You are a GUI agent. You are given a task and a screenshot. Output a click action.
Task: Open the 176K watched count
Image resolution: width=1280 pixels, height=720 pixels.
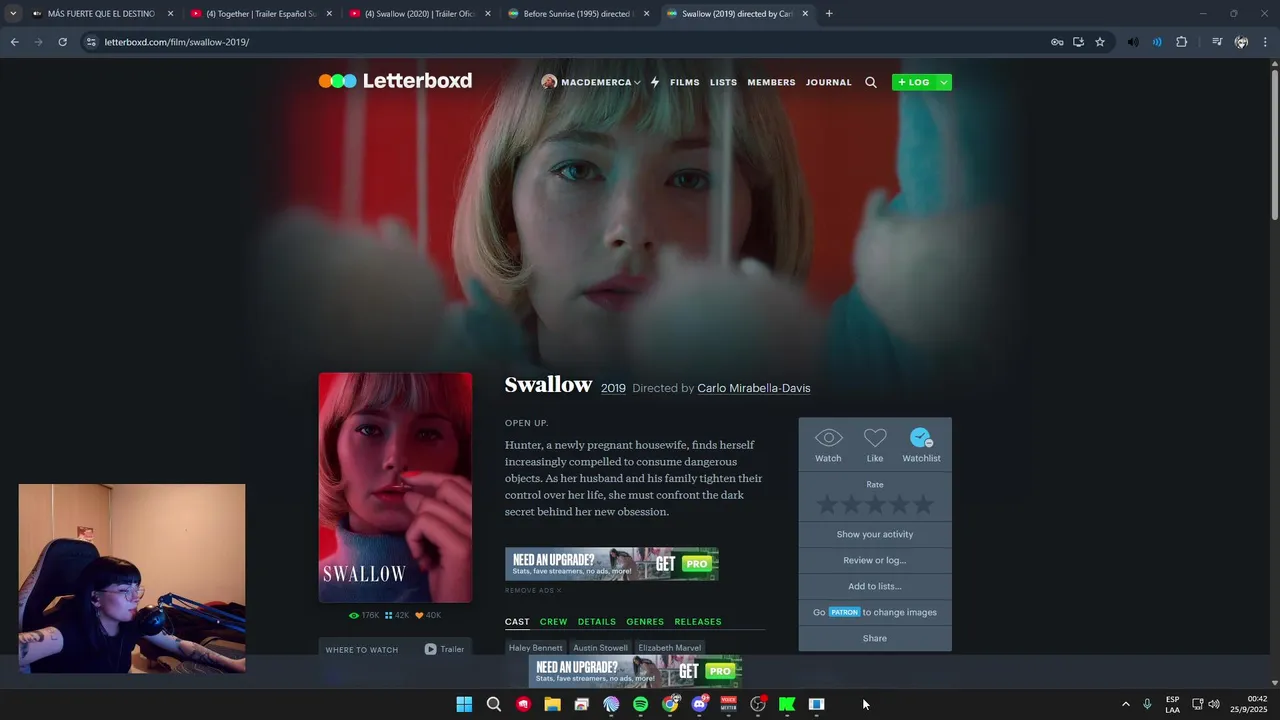click(x=364, y=615)
